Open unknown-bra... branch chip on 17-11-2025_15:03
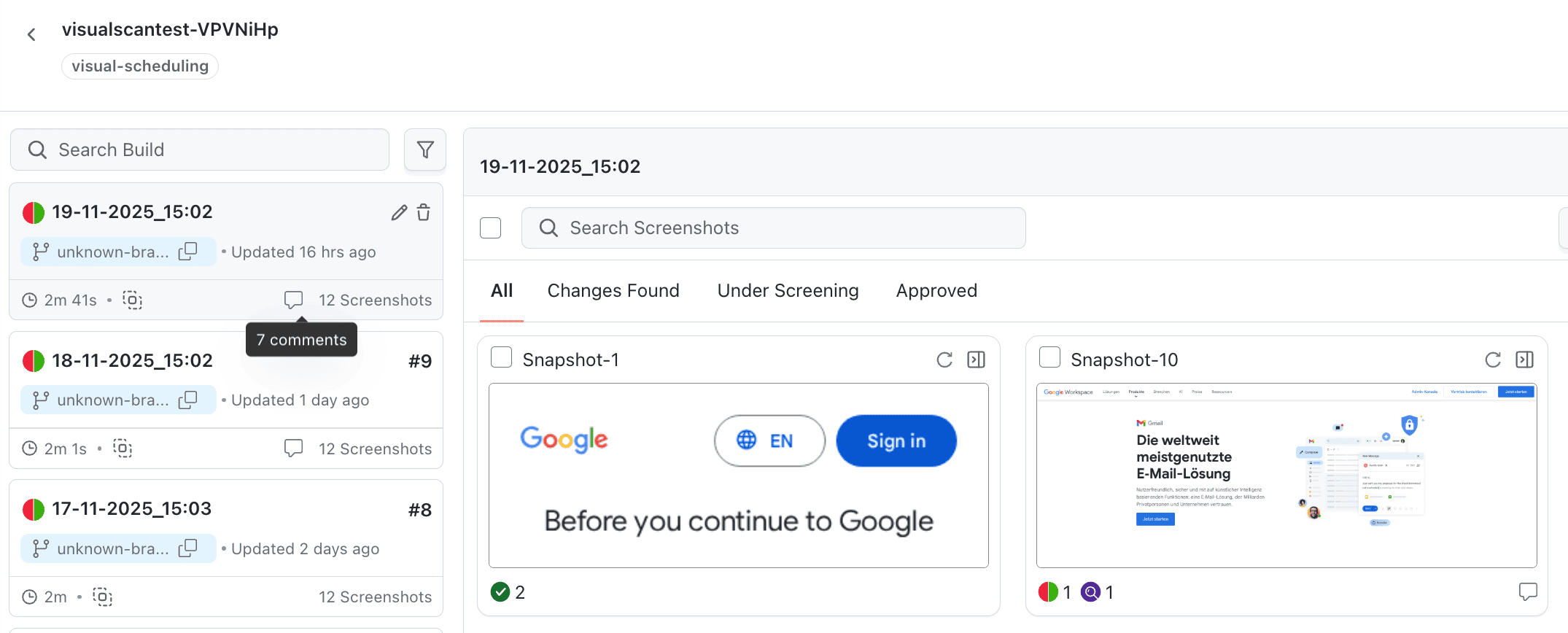1568x633 pixels. [118, 548]
